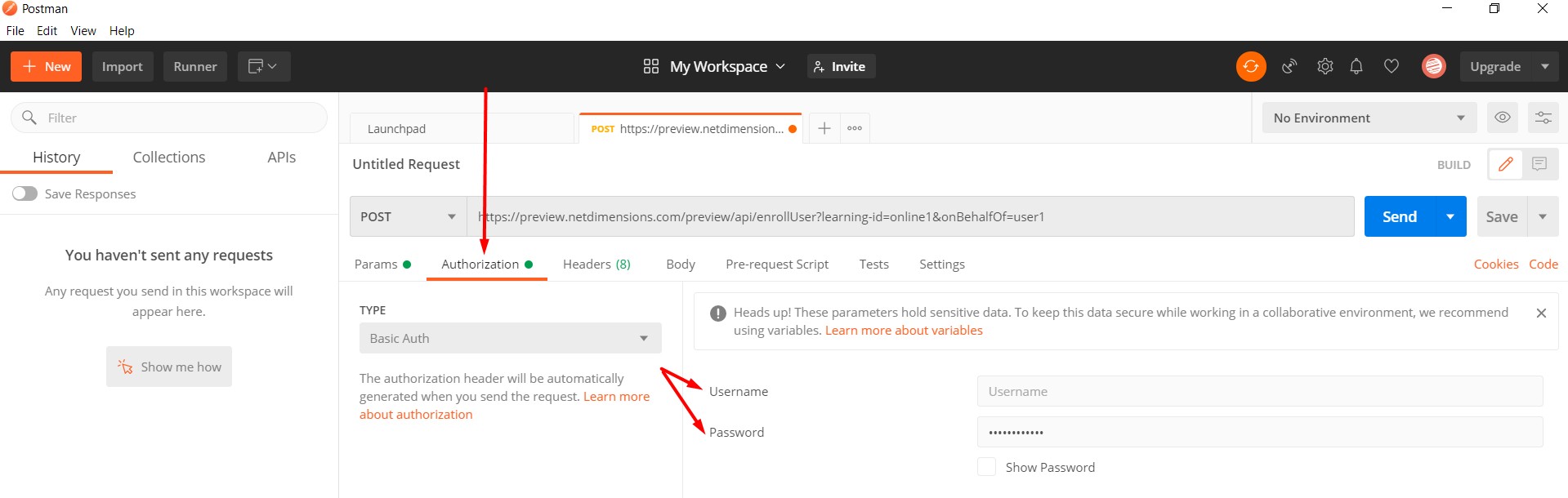Switch to the Launchpad tab
Viewport: 1568px width, 498px height.
click(x=462, y=128)
